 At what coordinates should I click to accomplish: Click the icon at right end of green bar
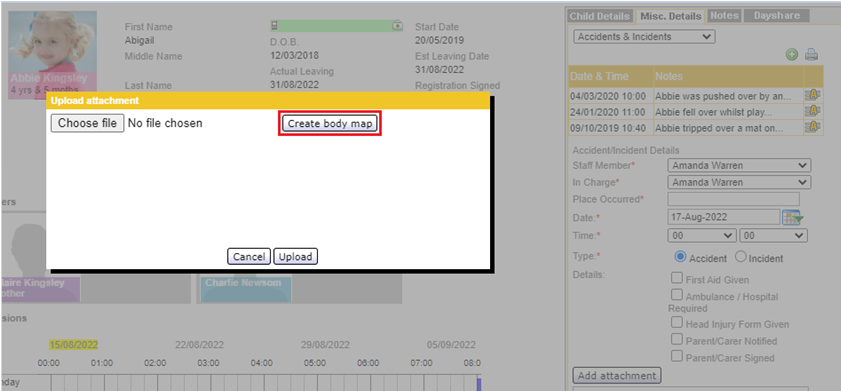[397, 26]
